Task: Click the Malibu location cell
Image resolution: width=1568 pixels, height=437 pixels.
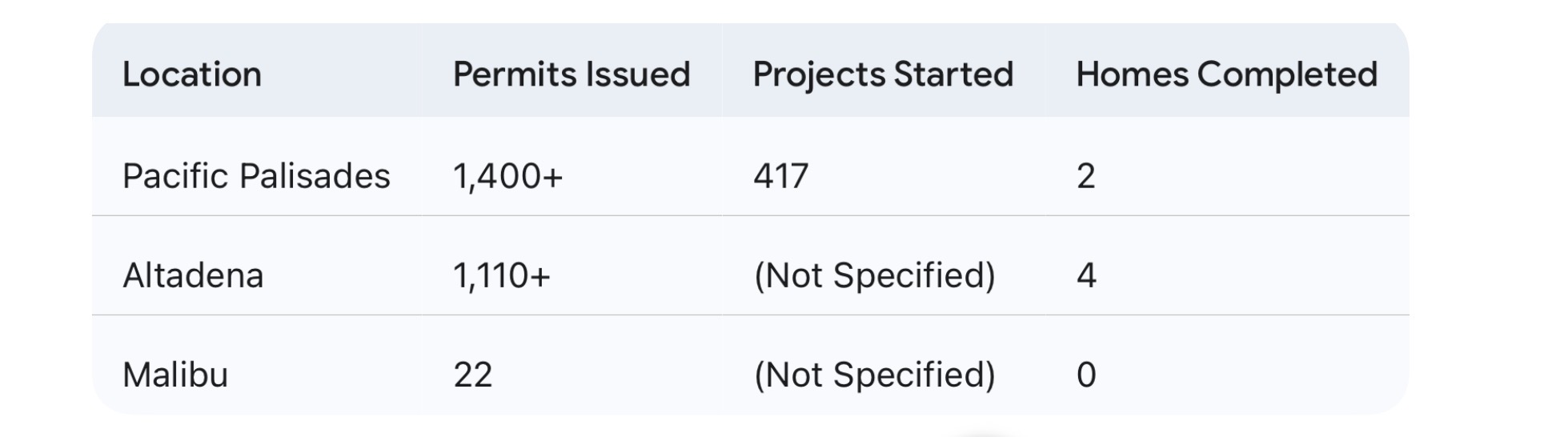Action: (175, 375)
